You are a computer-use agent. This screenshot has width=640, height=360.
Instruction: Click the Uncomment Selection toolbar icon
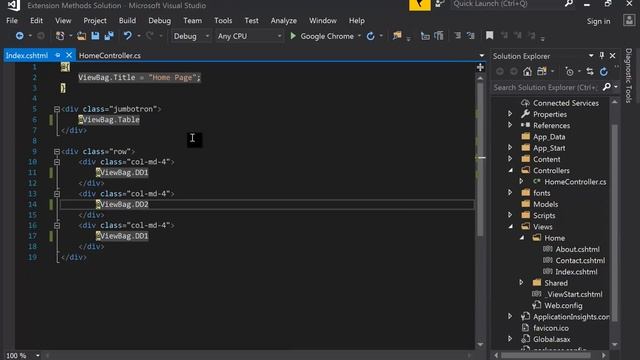[x=439, y=36]
